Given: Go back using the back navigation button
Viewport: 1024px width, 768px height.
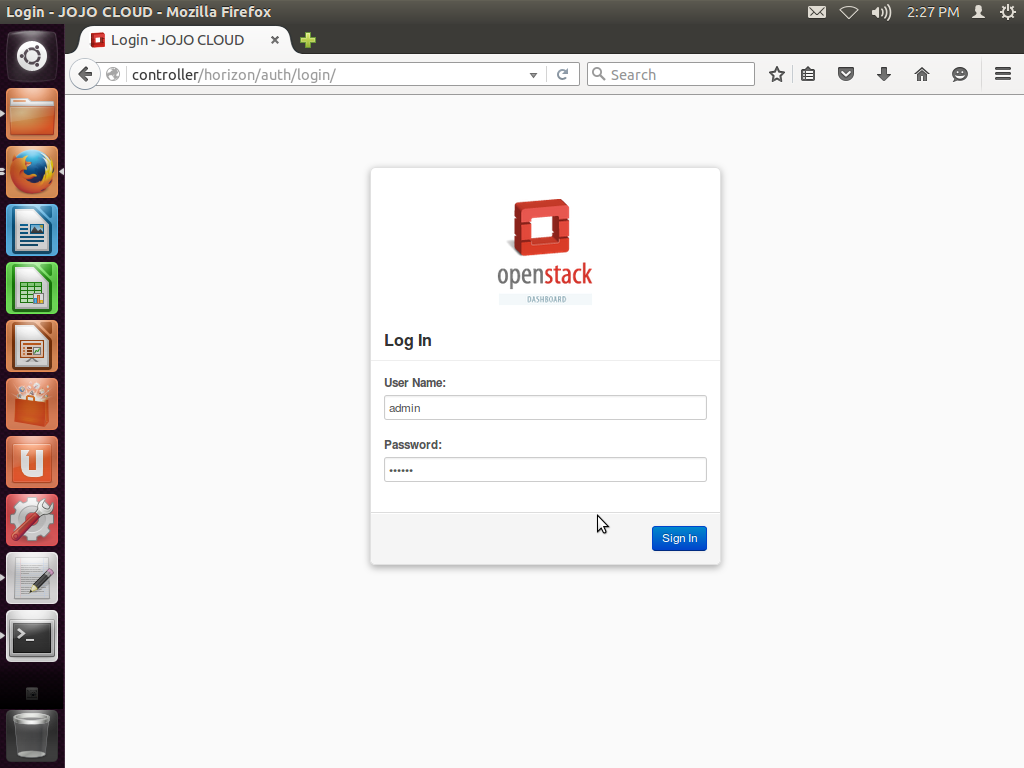Looking at the screenshot, I should point(85,73).
